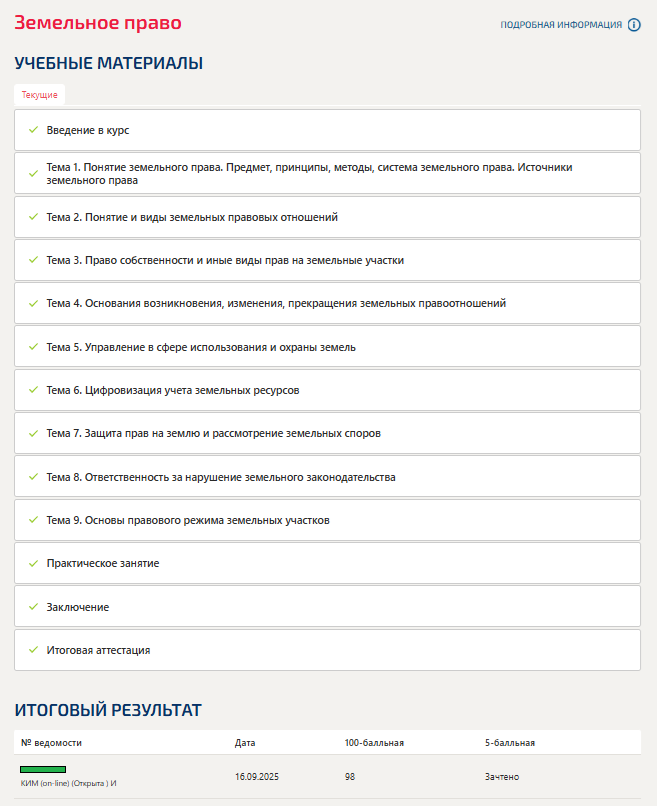Click the checkmark icon beside Тема 4
Screen dimensions: 657x806
33,303
